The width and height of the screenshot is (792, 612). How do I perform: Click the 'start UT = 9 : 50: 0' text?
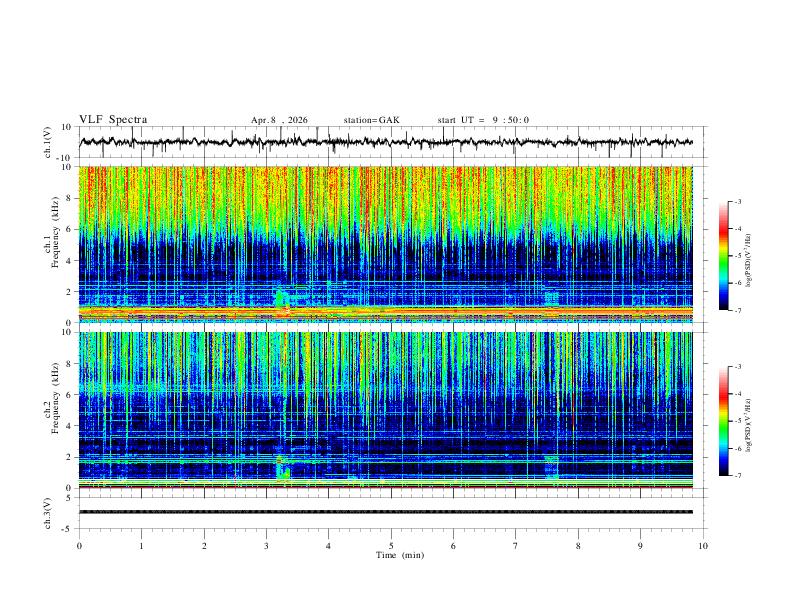coord(483,120)
